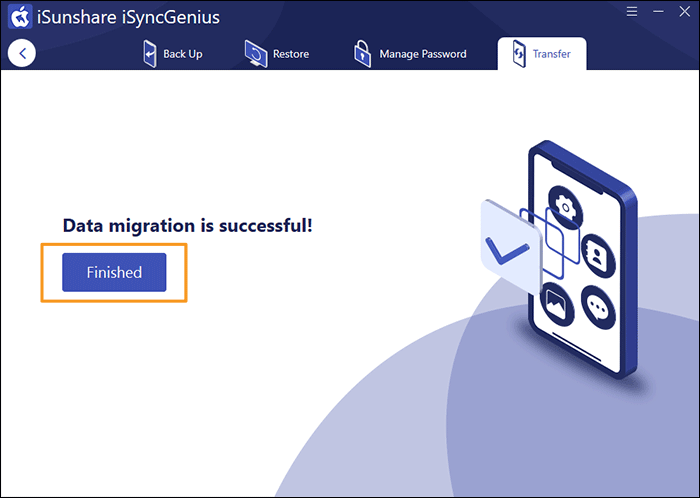
Task: Click the Finished button
Action: click(x=114, y=272)
